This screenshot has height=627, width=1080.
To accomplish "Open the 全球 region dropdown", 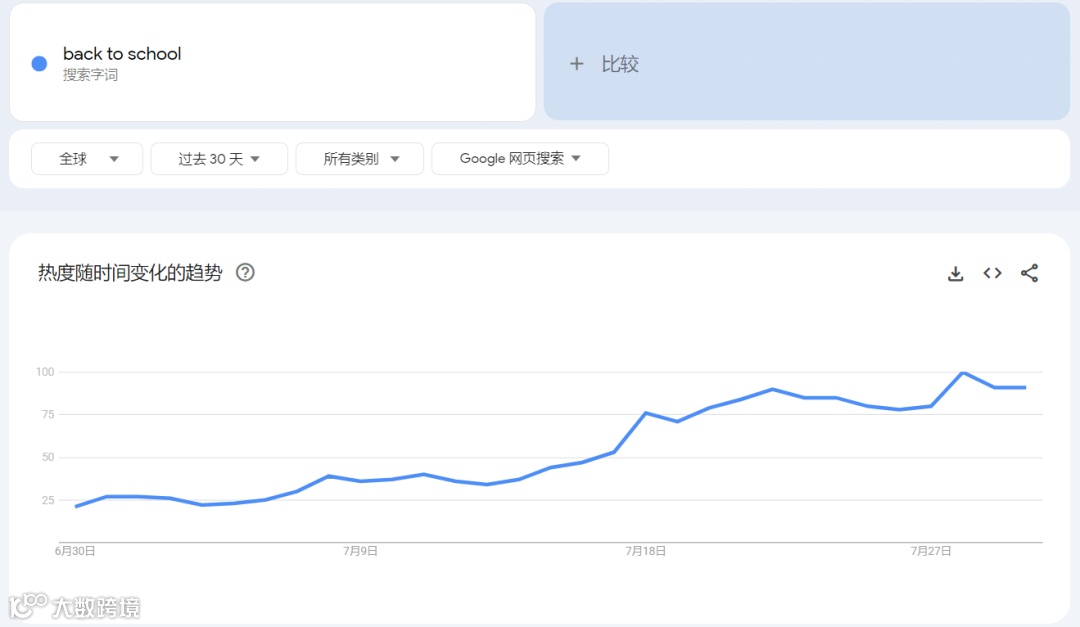I will 87,159.
